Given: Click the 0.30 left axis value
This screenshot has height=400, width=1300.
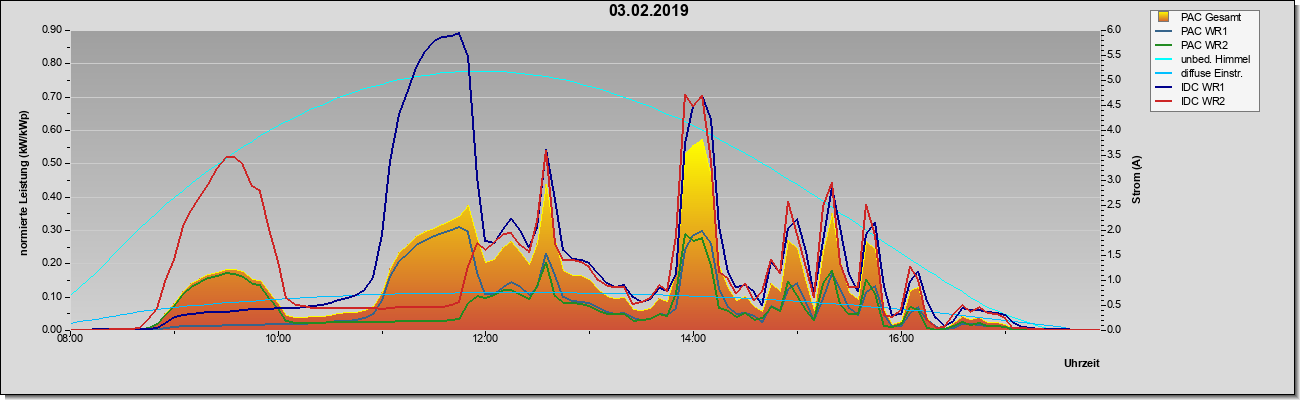Looking at the screenshot, I should pos(51,230).
